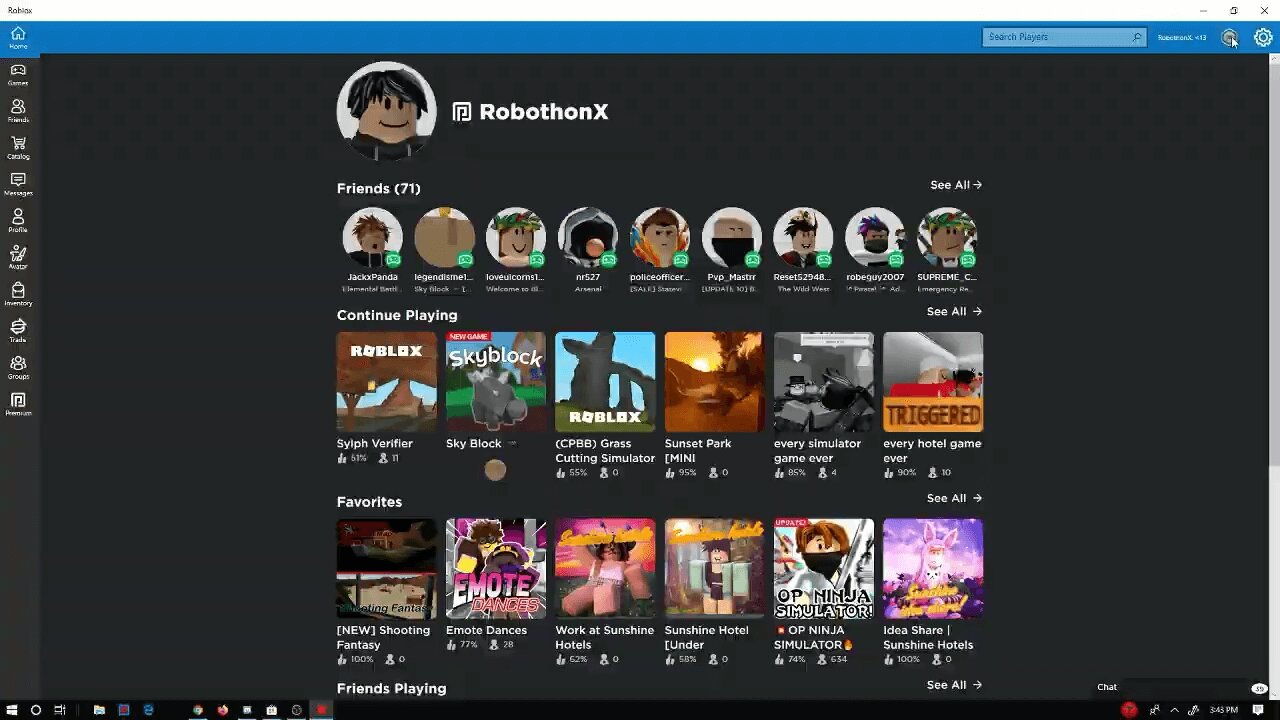Open the Grass Cutting Simulator thumbnail
The image size is (1280, 720).
point(605,382)
